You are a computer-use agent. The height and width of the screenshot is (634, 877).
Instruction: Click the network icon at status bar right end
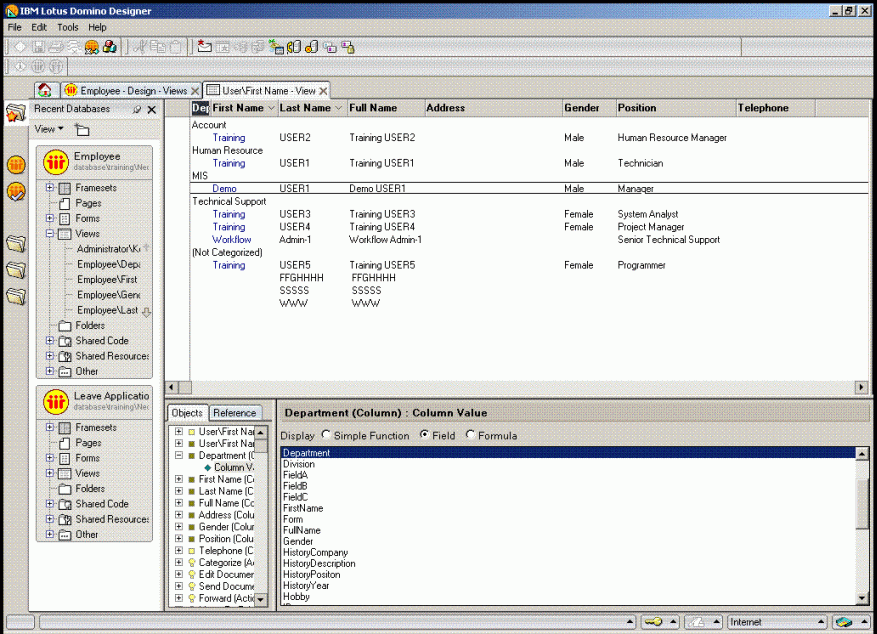(x=844, y=622)
